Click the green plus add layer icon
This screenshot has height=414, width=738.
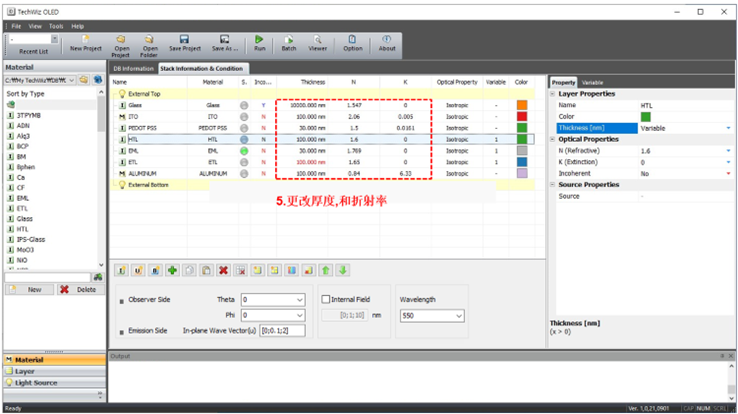pos(173,271)
